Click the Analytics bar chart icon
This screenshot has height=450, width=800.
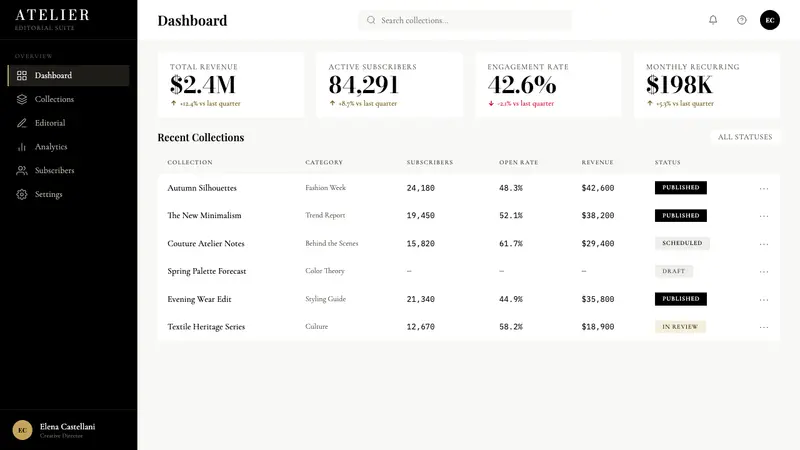pyautogui.click(x=21, y=147)
